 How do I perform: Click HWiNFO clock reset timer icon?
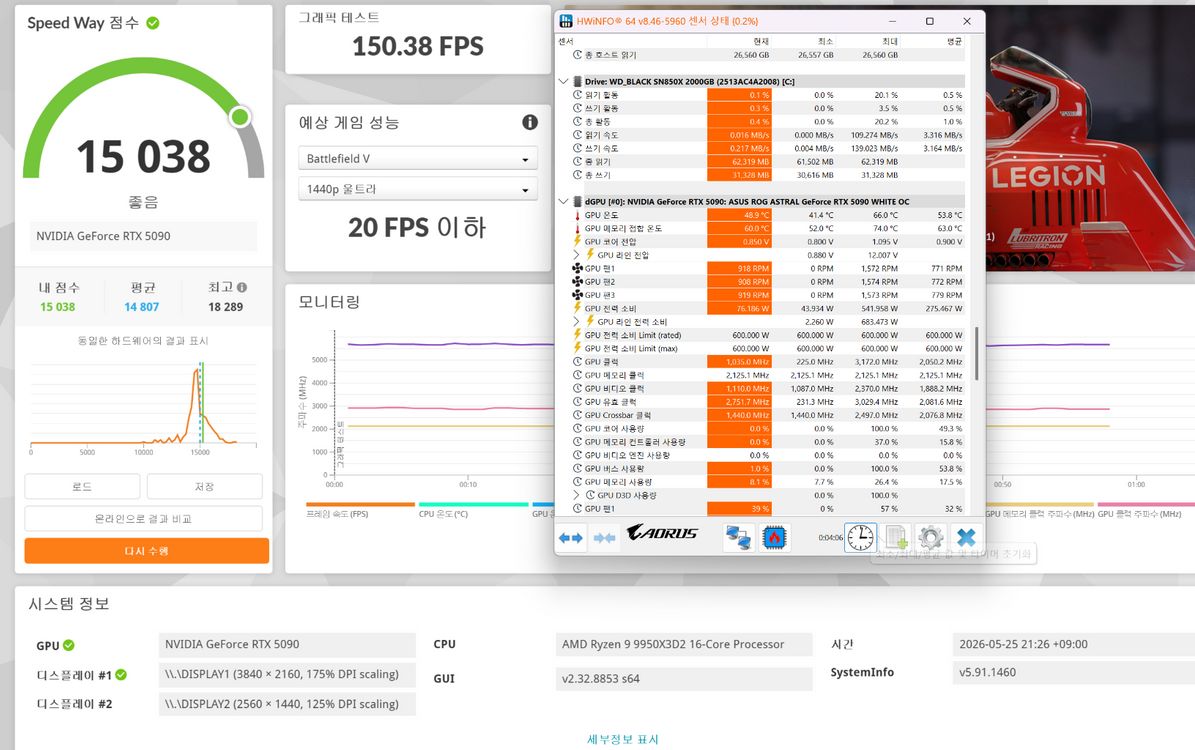[860, 537]
